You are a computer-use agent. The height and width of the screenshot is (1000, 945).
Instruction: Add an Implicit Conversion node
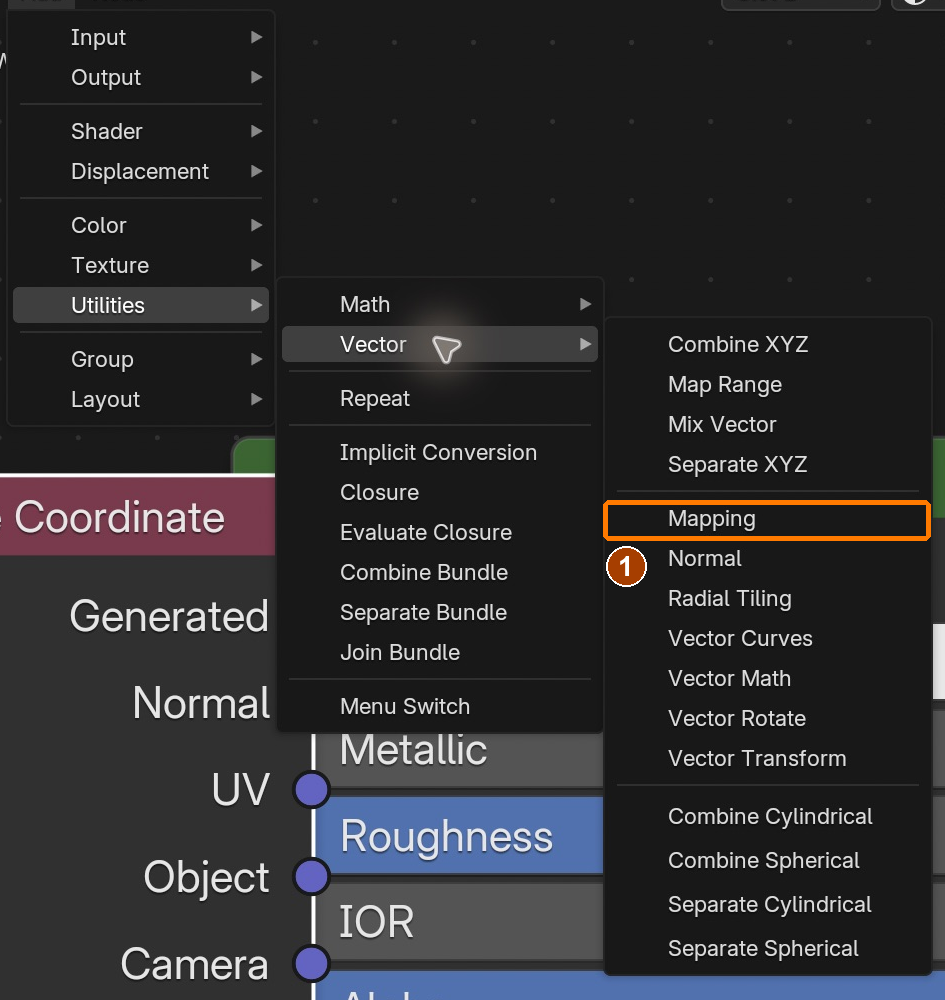[440, 452]
